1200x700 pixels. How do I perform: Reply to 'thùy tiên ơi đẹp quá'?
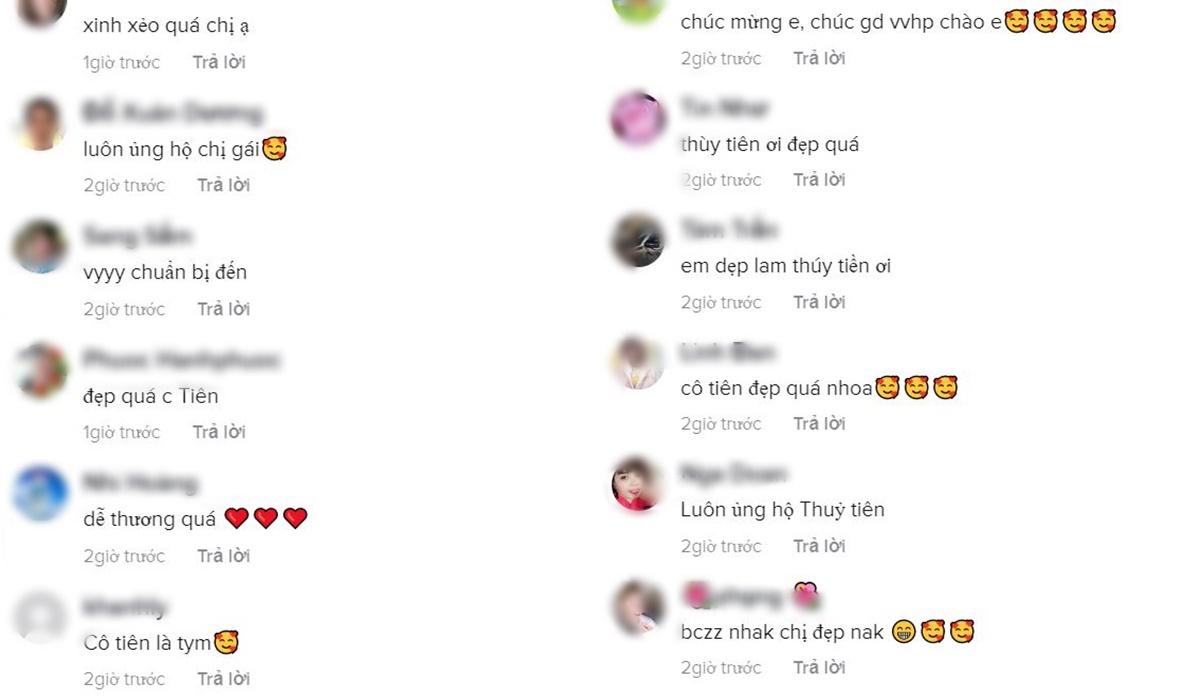click(819, 180)
